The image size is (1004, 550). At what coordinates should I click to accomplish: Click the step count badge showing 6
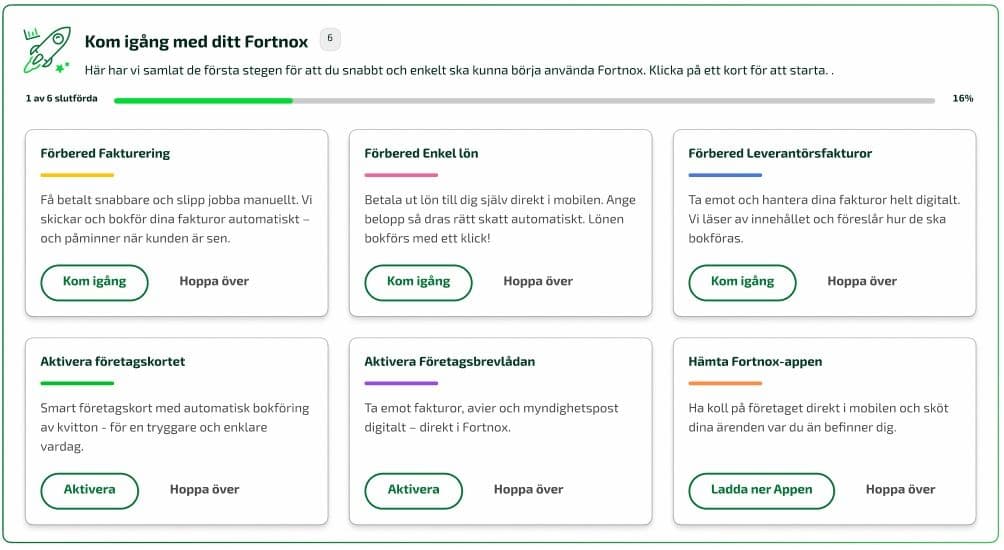(x=330, y=40)
